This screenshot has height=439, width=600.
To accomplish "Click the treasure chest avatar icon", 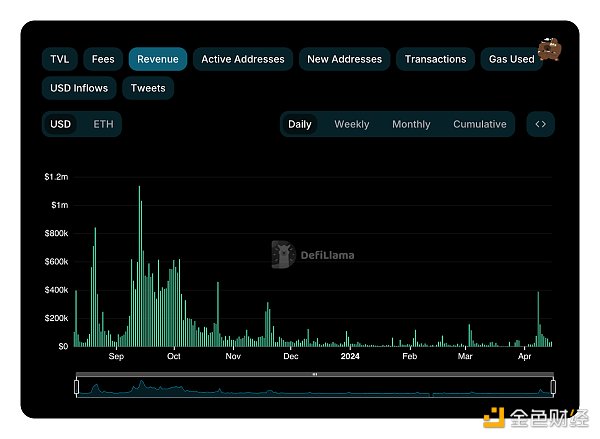I will coord(549,50).
